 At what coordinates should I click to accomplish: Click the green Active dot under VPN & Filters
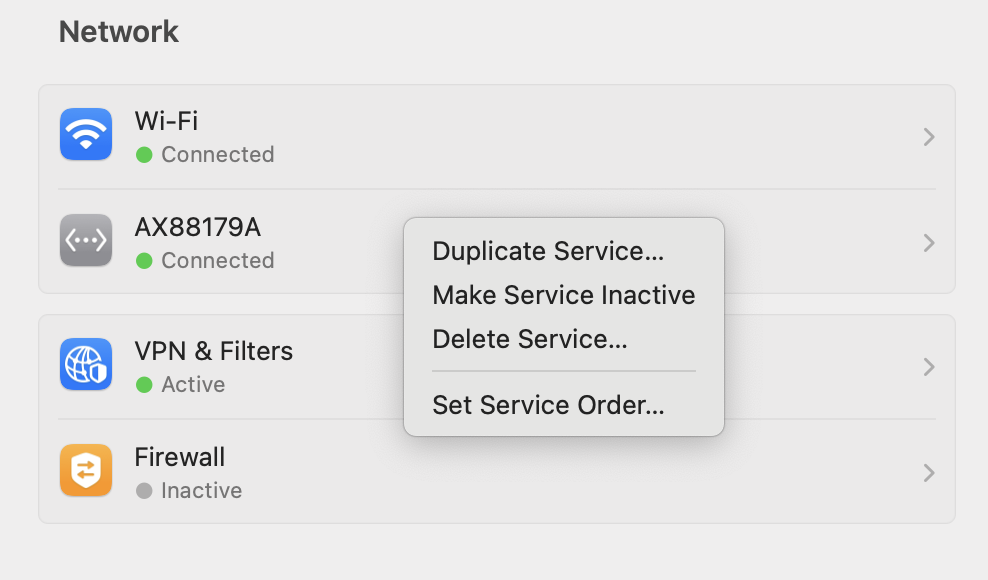[x=144, y=385]
